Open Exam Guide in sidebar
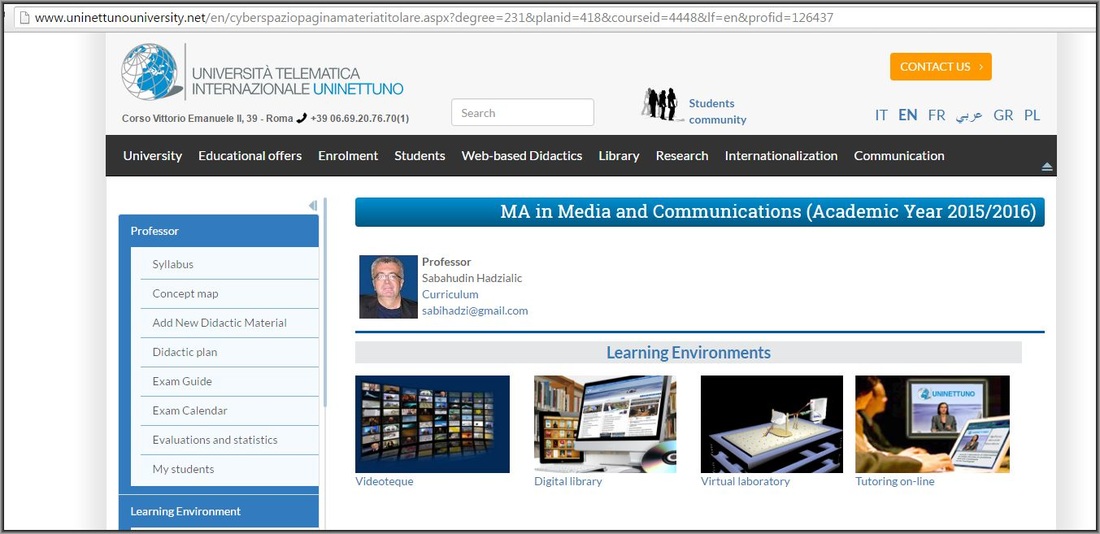The width and height of the screenshot is (1100, 534). pyautogui.click(x=229, y=382)
